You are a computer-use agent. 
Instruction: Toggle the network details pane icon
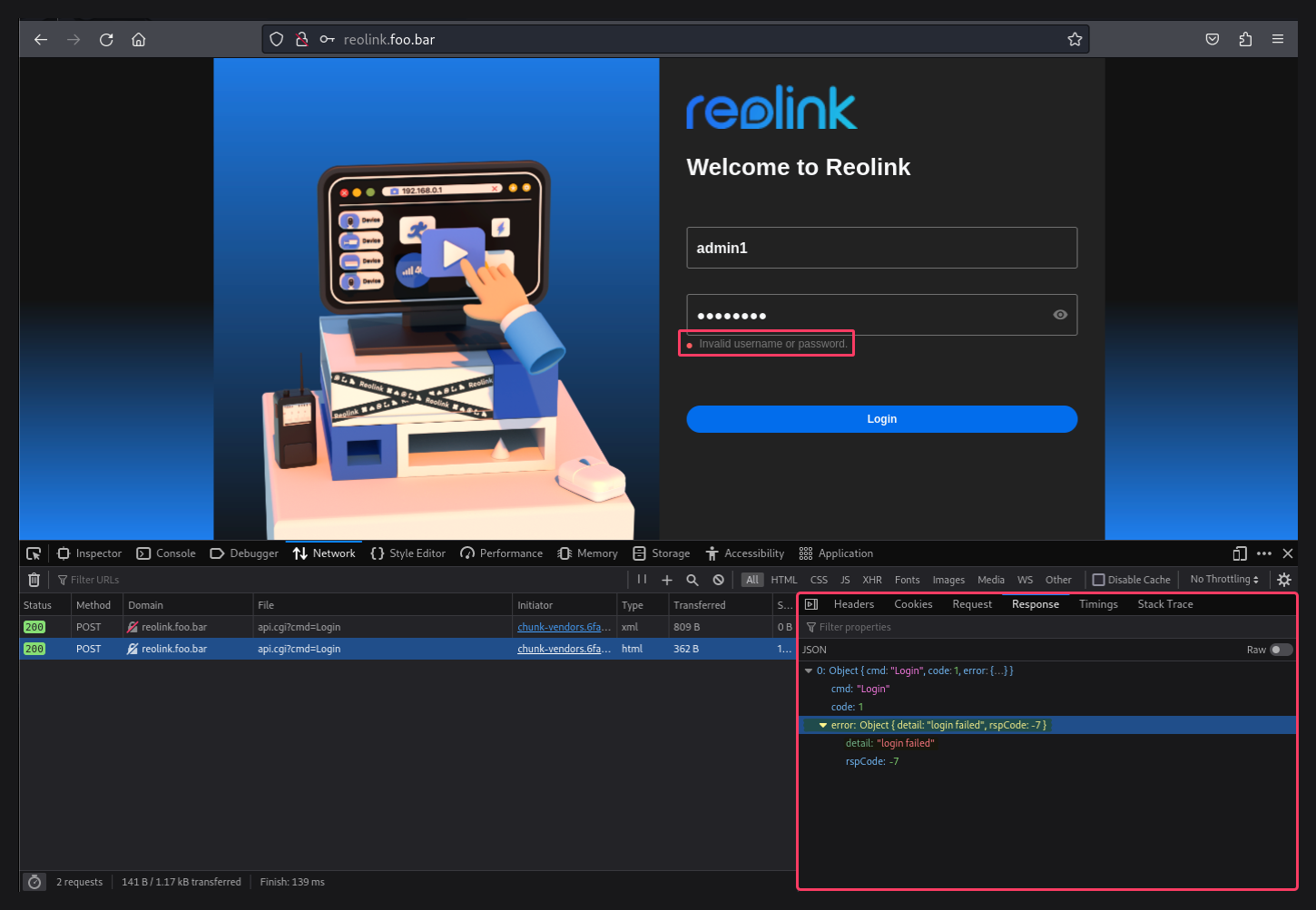tap(811, 604)
